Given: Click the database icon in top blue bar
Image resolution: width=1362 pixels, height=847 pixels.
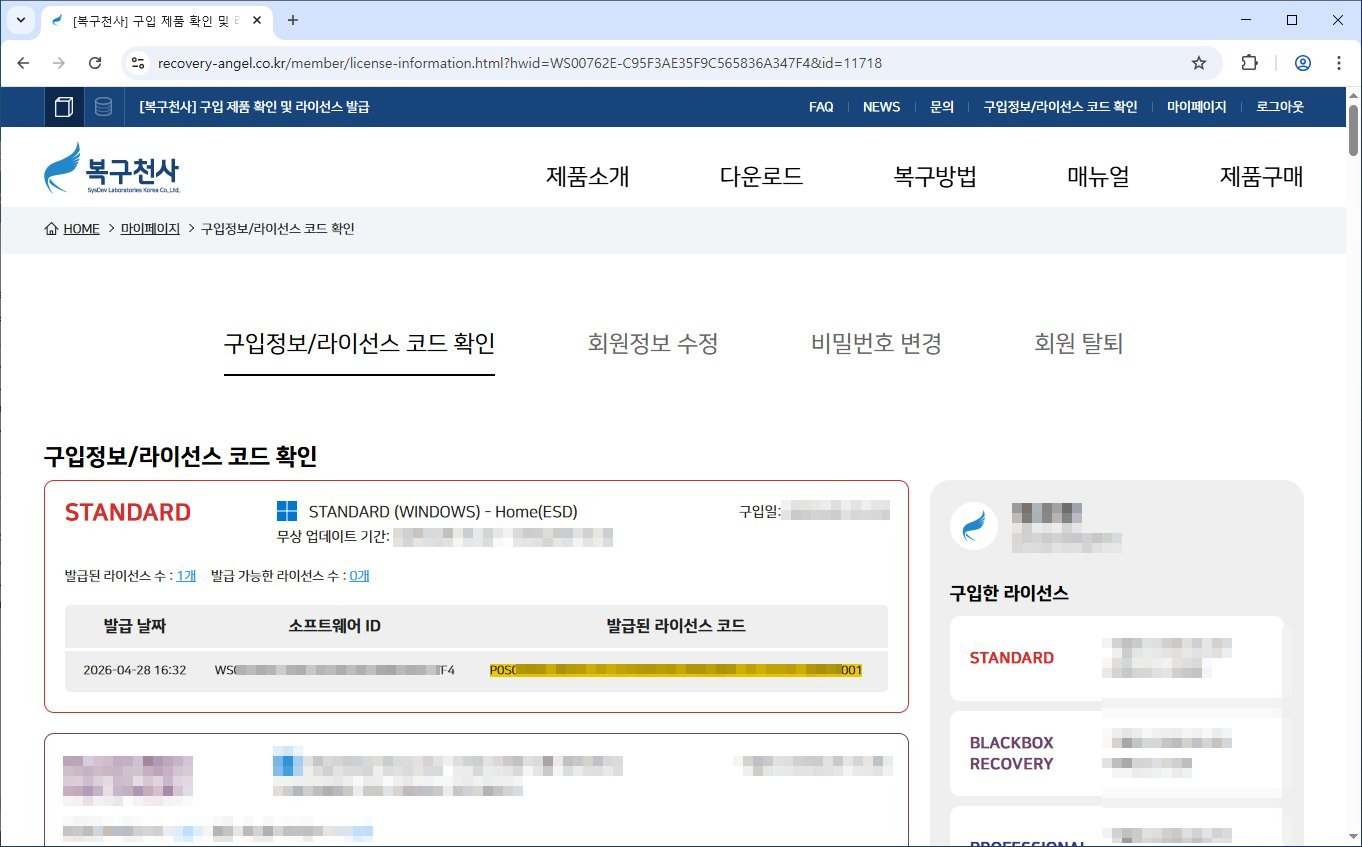Looking at the screenshot, I should [103, 107].
